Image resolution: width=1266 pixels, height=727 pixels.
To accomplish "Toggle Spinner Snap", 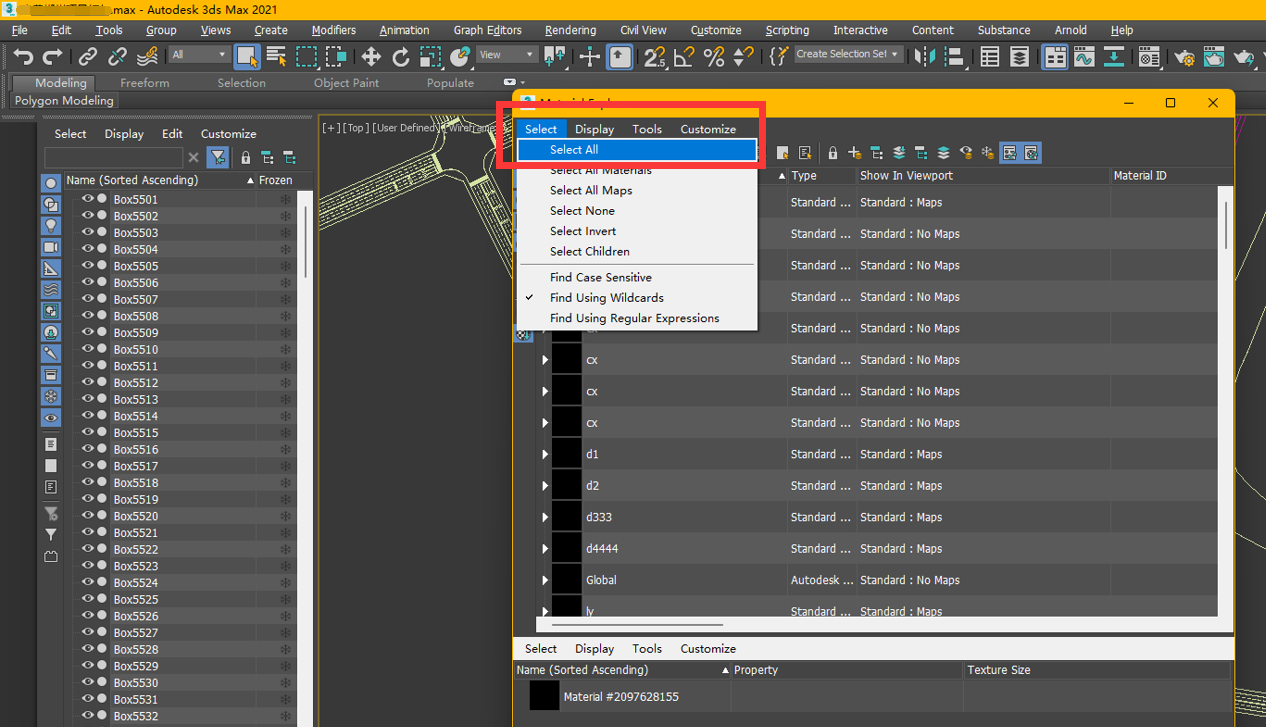I will 743,56.
